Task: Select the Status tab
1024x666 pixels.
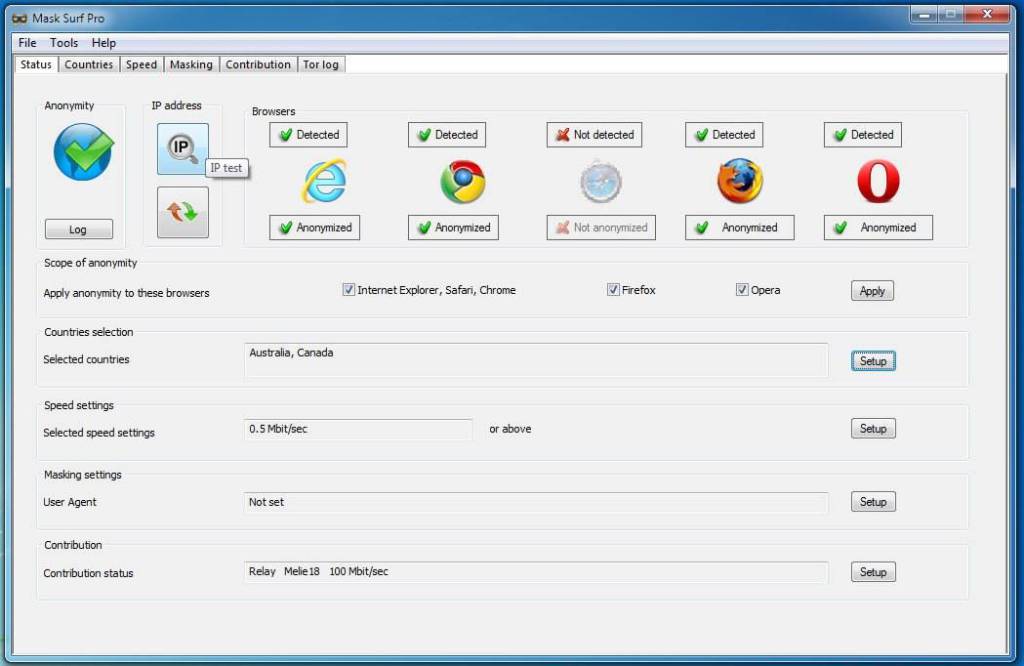Action: (36, 65)
